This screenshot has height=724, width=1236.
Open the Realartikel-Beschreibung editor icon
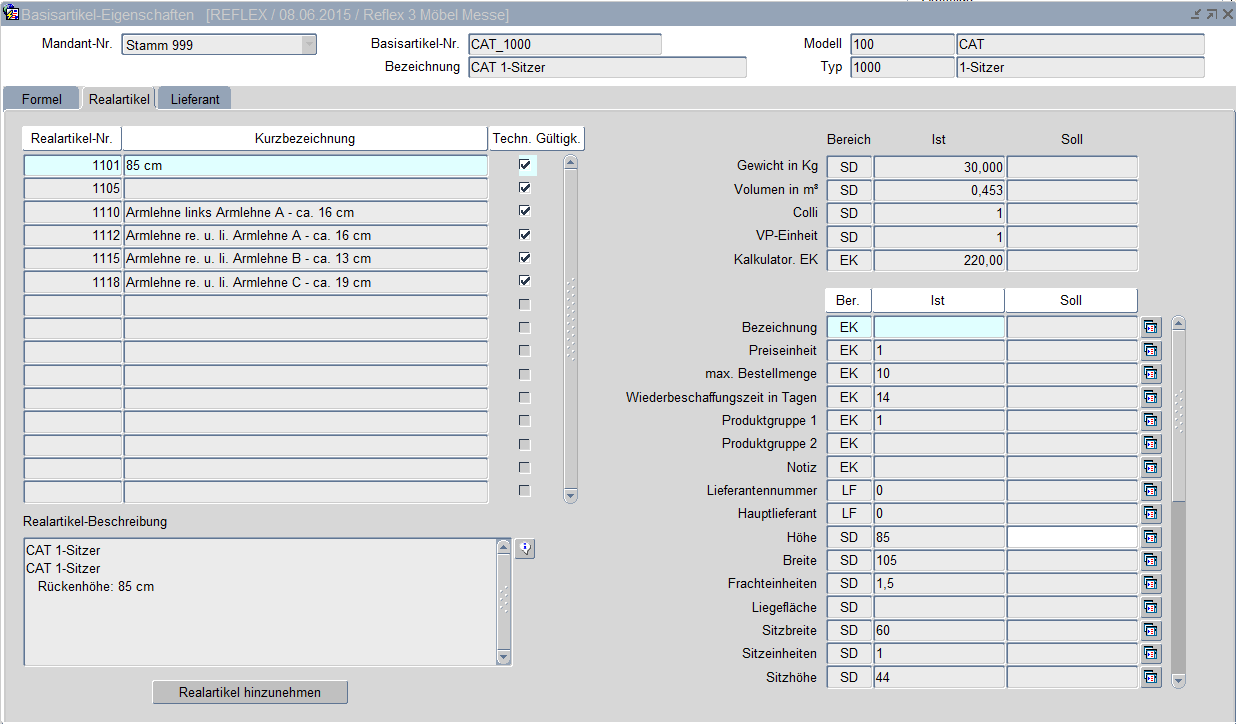pyautogui.click(x=526, y=548)
